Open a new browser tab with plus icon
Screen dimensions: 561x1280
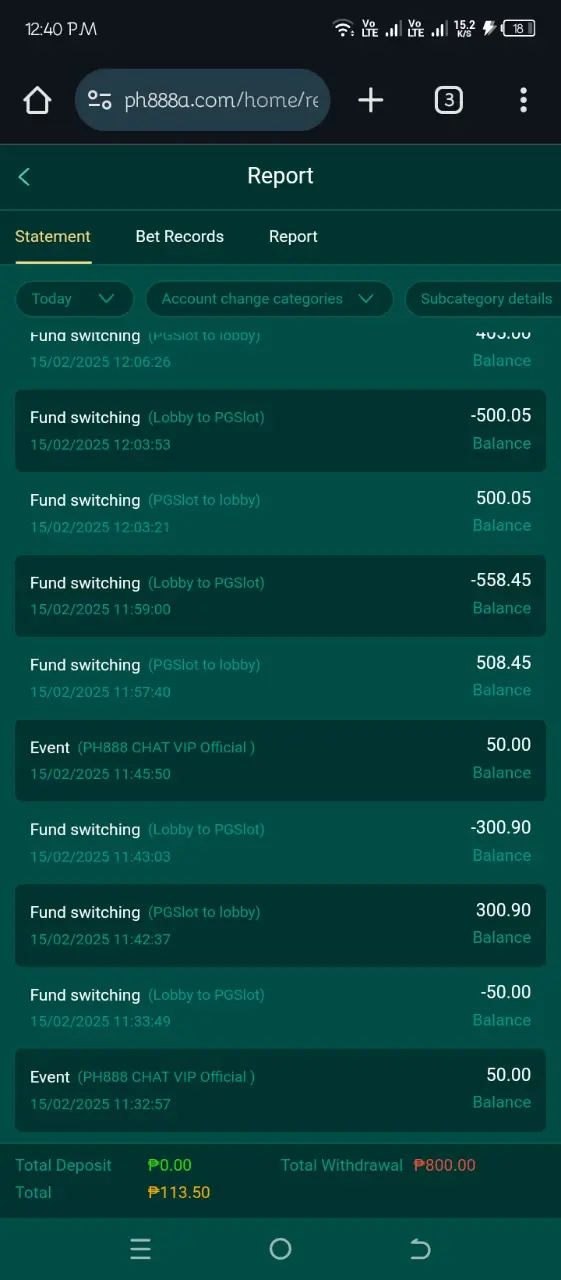[371, 100]
